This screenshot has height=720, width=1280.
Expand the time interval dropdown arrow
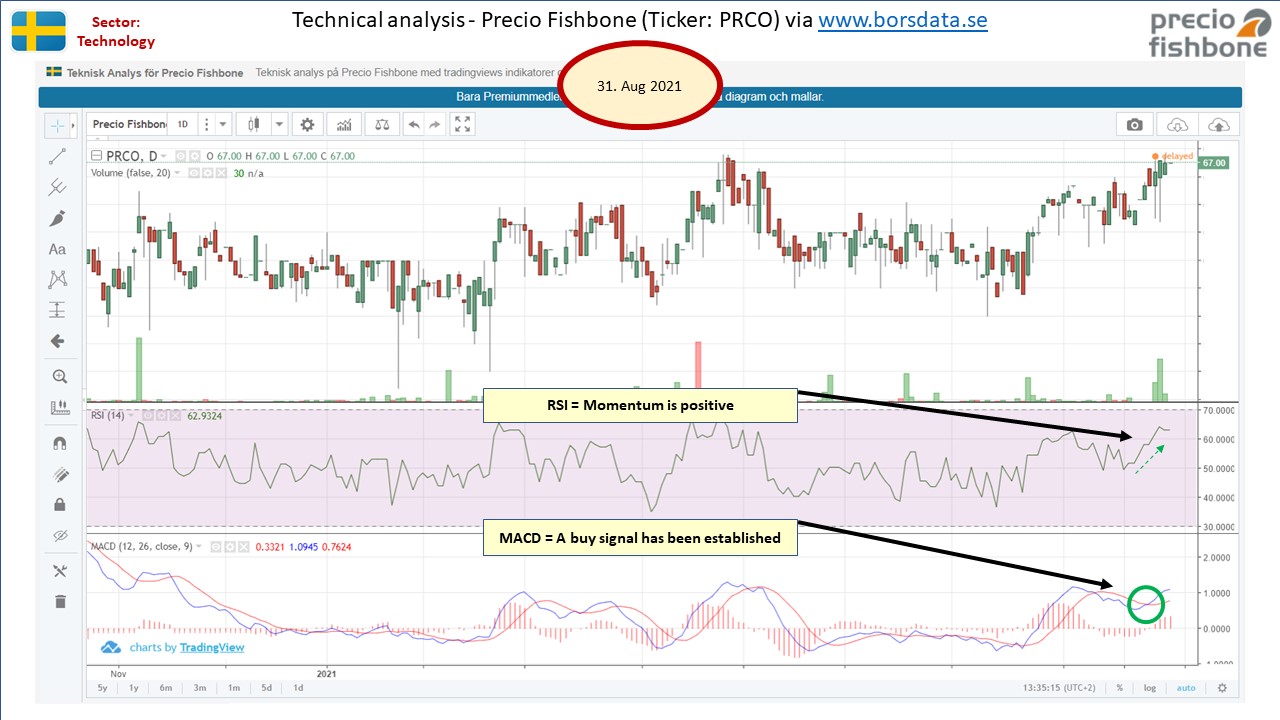(223, 124)
